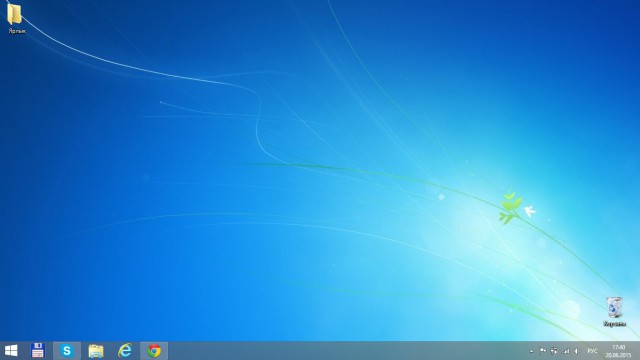This screenshot has width=640, height=360.
Task: Open the clock showing 17:40
Action: tap(618, 351)
